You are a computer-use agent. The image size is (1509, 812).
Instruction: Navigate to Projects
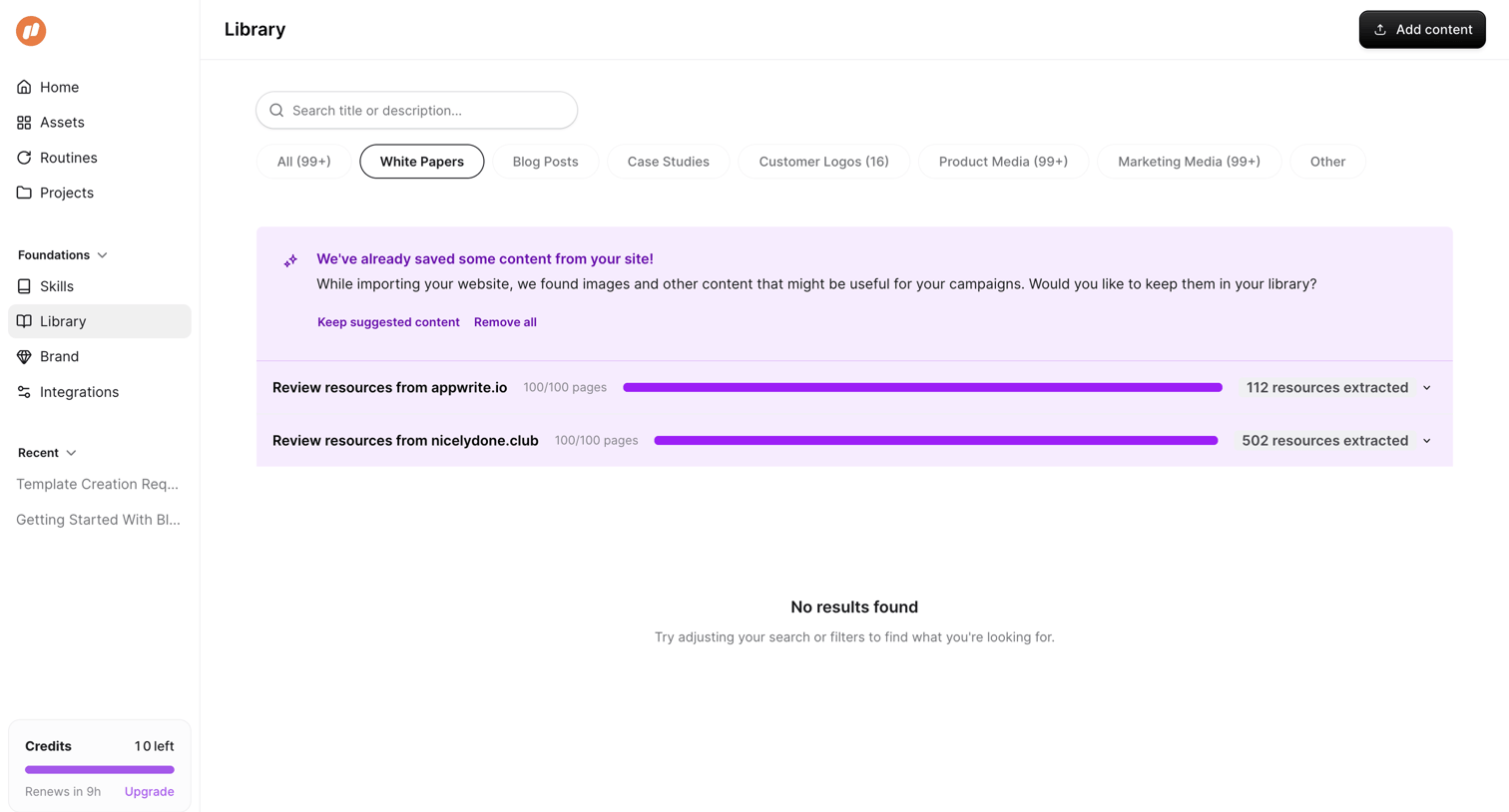[100, 193]
